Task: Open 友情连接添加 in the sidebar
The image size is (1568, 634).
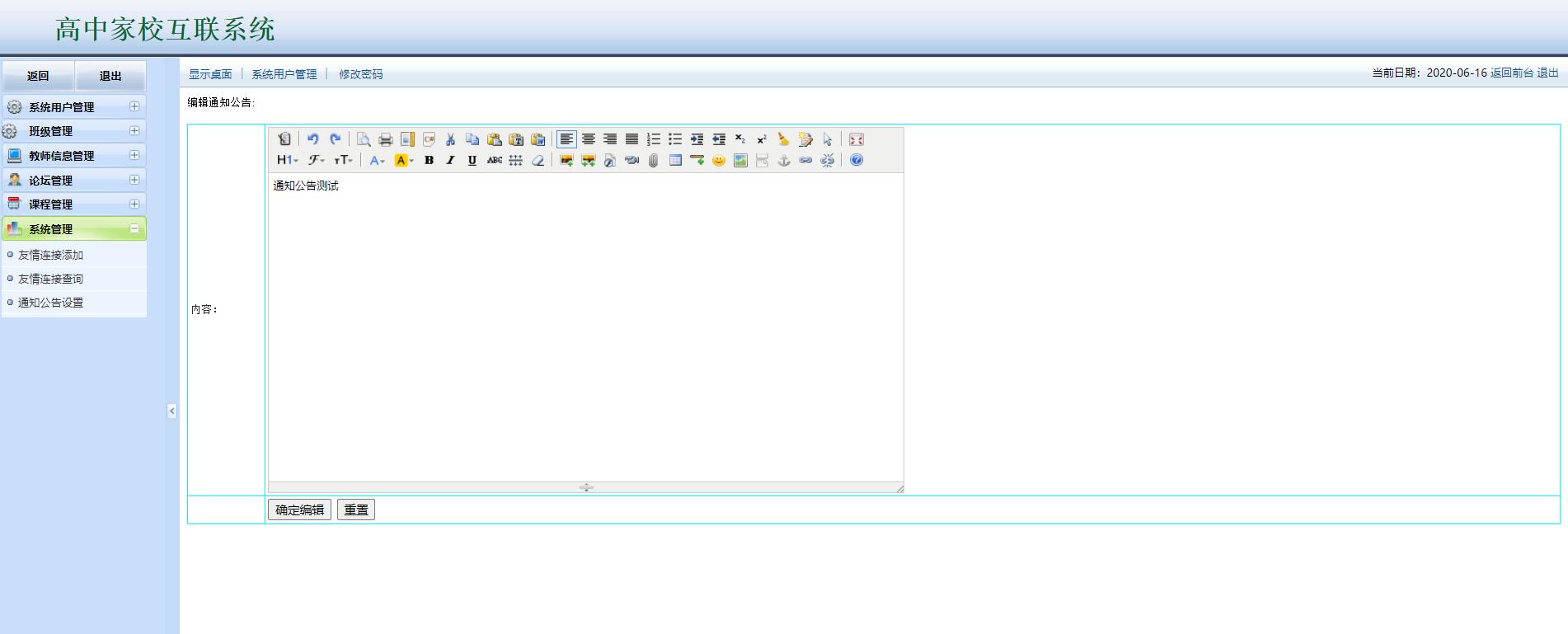Action: [50, 255]
